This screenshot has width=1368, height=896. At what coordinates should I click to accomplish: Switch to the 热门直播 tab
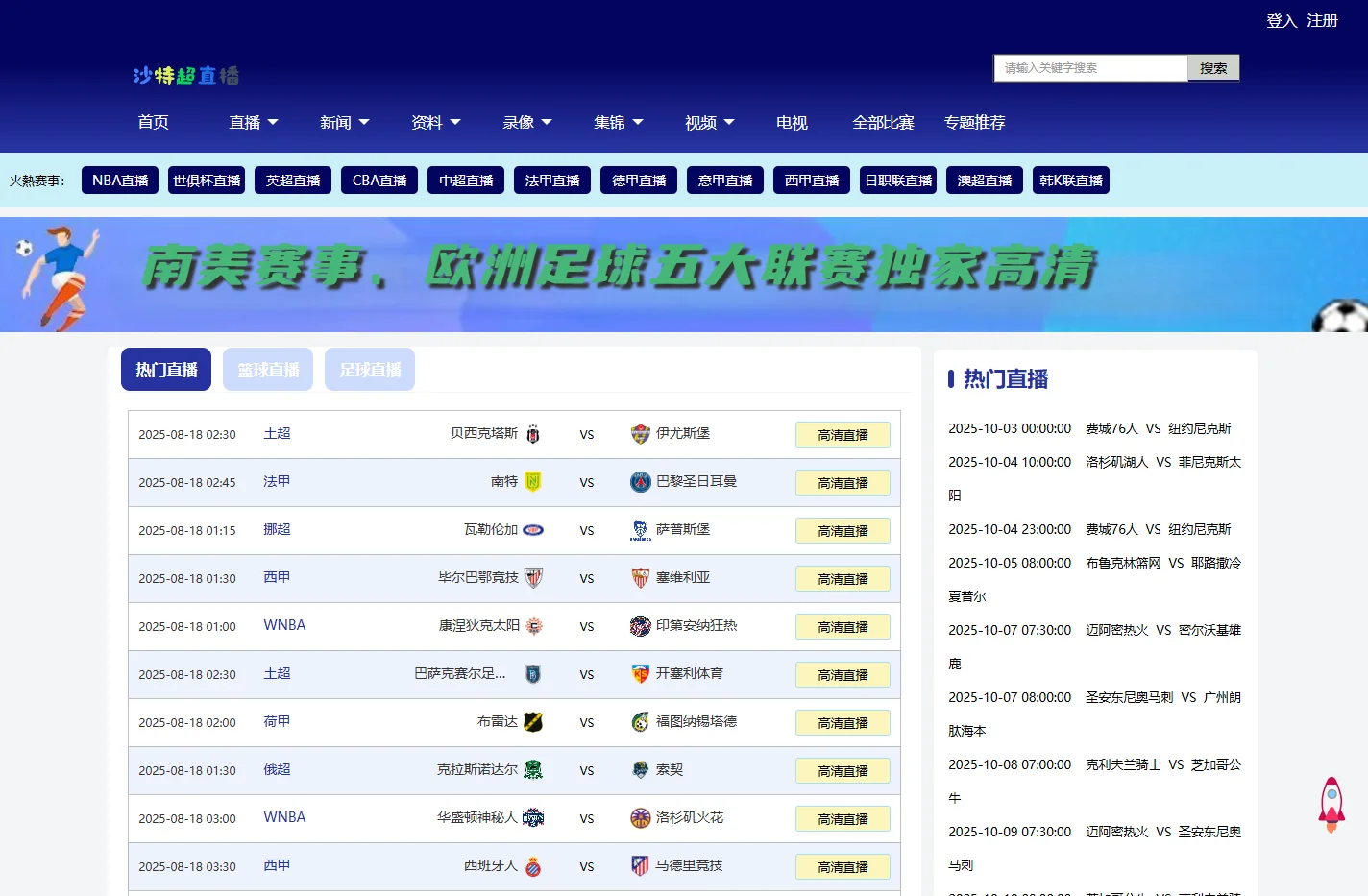click(166, 370)
